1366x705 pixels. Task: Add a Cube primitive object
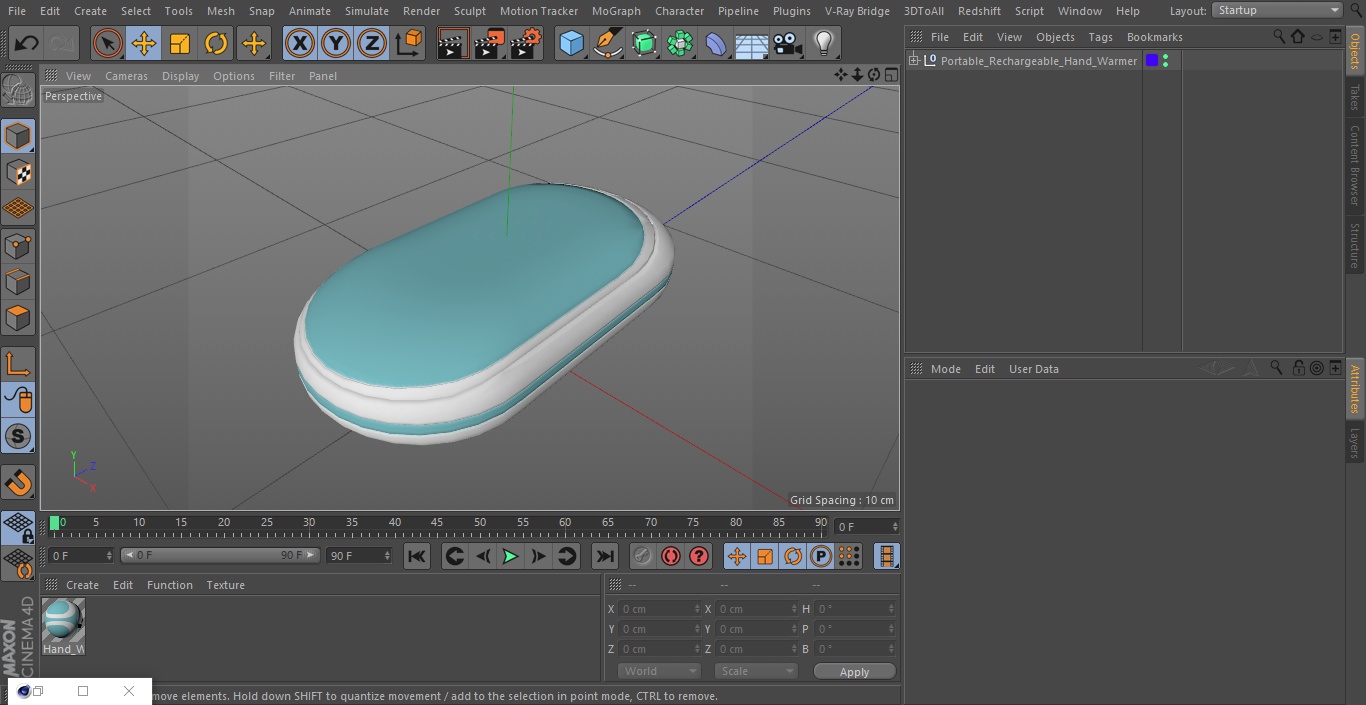[x=571, y=44]
